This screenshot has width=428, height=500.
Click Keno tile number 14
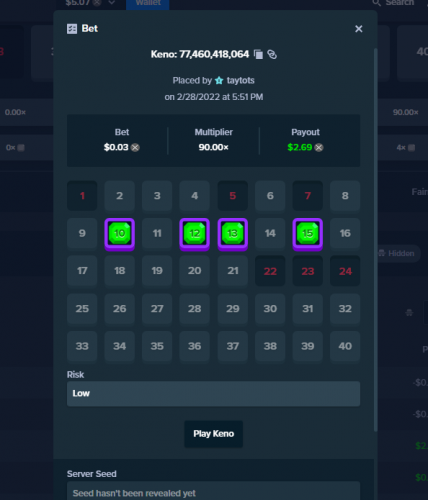coord(270,233)
